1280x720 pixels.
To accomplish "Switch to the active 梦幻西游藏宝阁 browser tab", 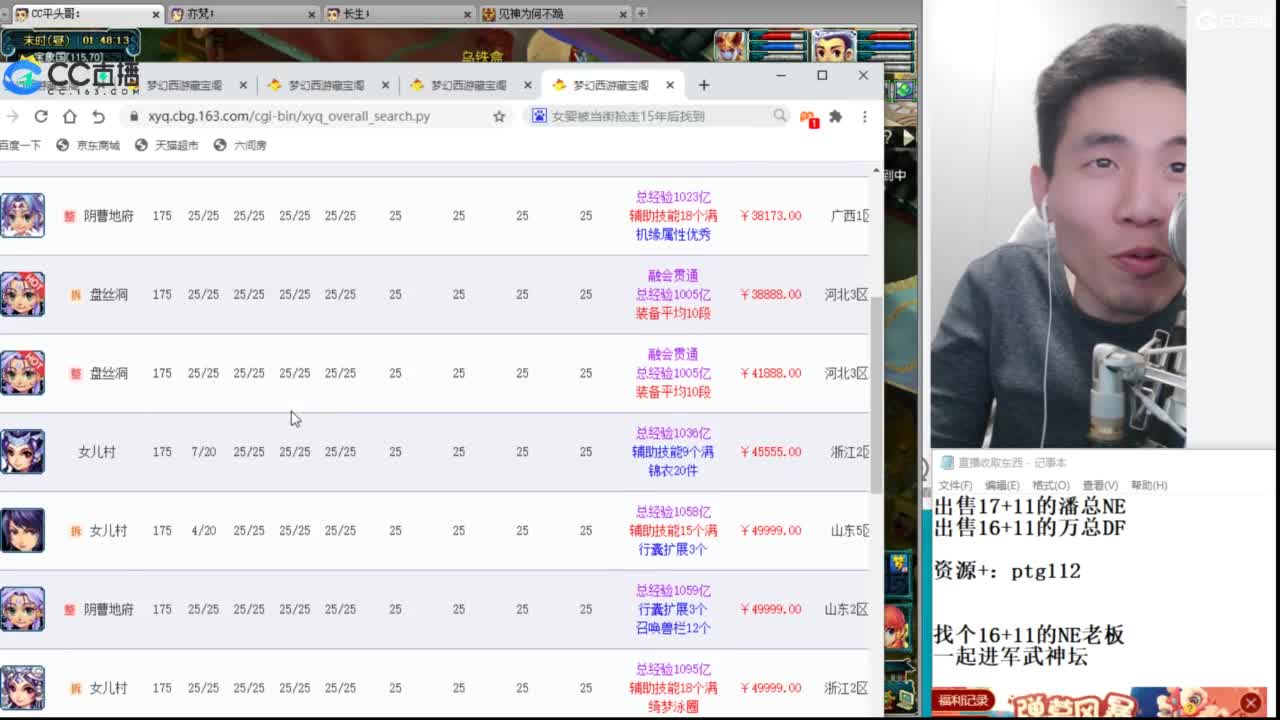I will click(610, 85).
